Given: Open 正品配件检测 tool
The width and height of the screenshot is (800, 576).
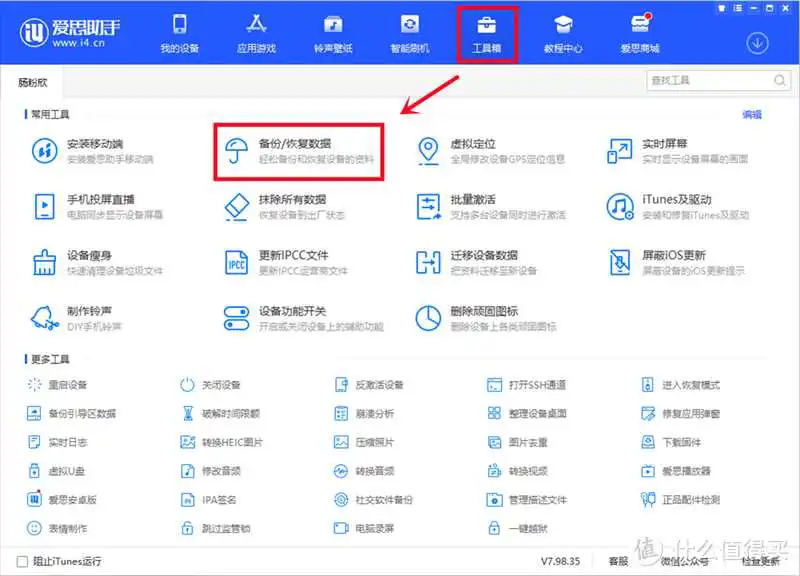Looking at the screenshot, I should click(x=681, y=499).
